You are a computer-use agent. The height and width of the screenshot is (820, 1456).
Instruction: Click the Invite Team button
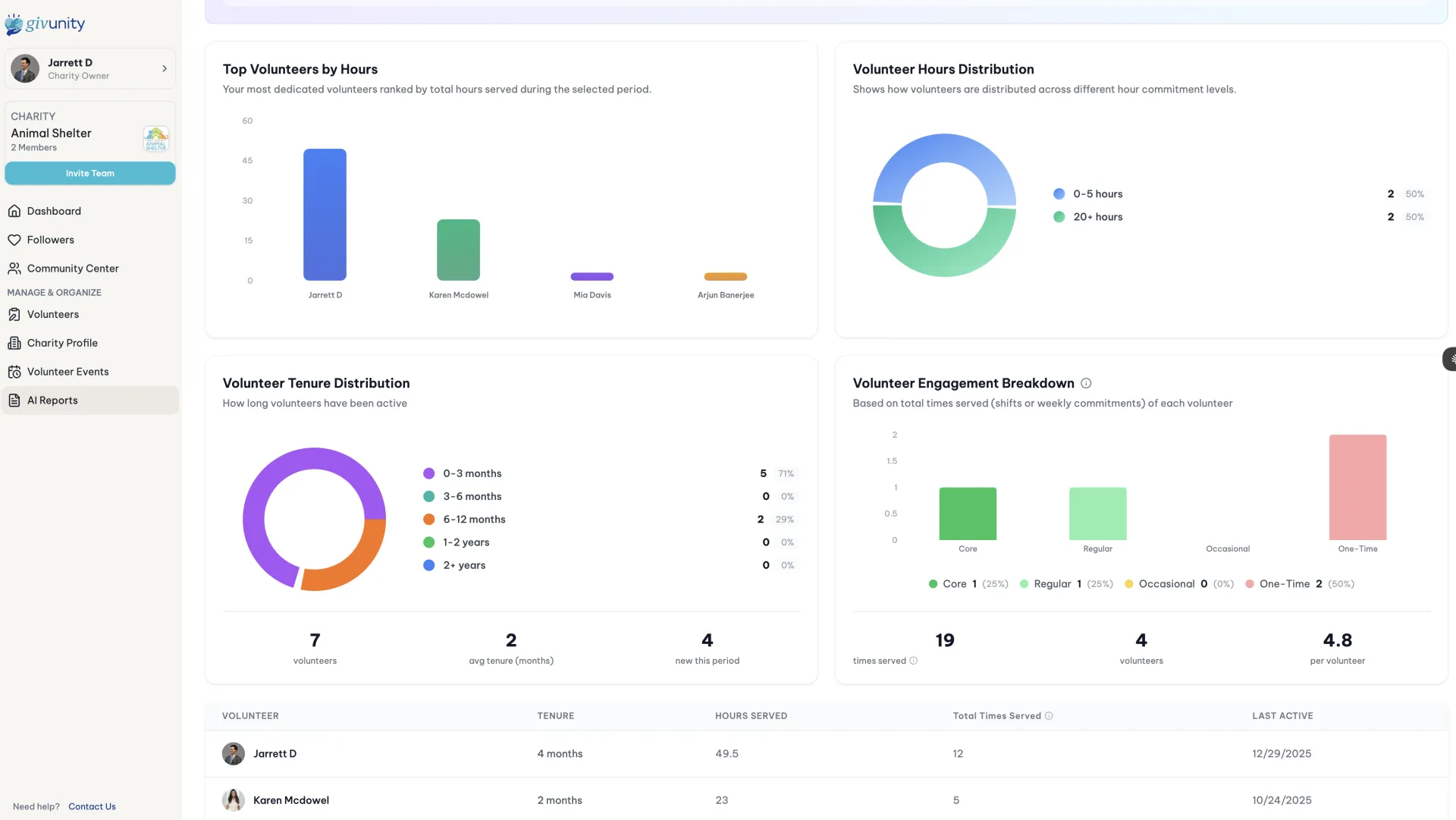pos(90,173)
